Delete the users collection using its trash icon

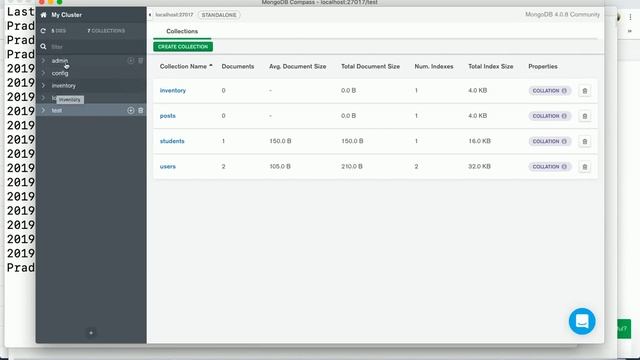[x=584, y=167]
